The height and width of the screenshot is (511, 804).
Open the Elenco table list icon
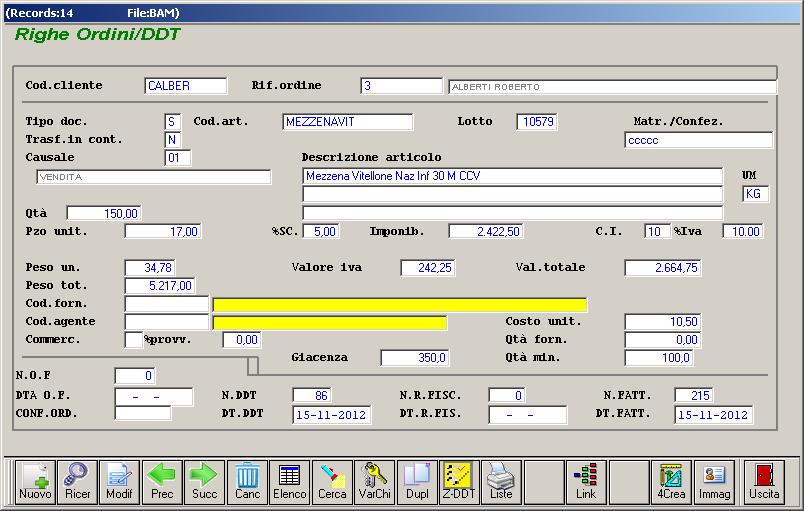[289, 482]
